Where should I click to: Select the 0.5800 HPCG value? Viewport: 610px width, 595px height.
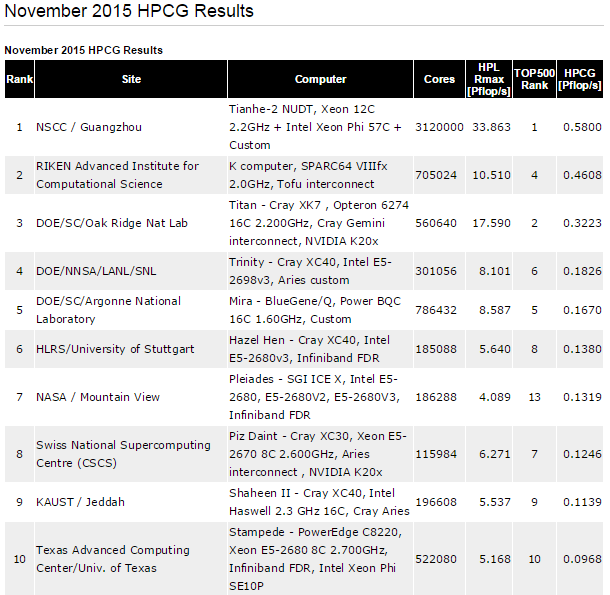point(580,127)
